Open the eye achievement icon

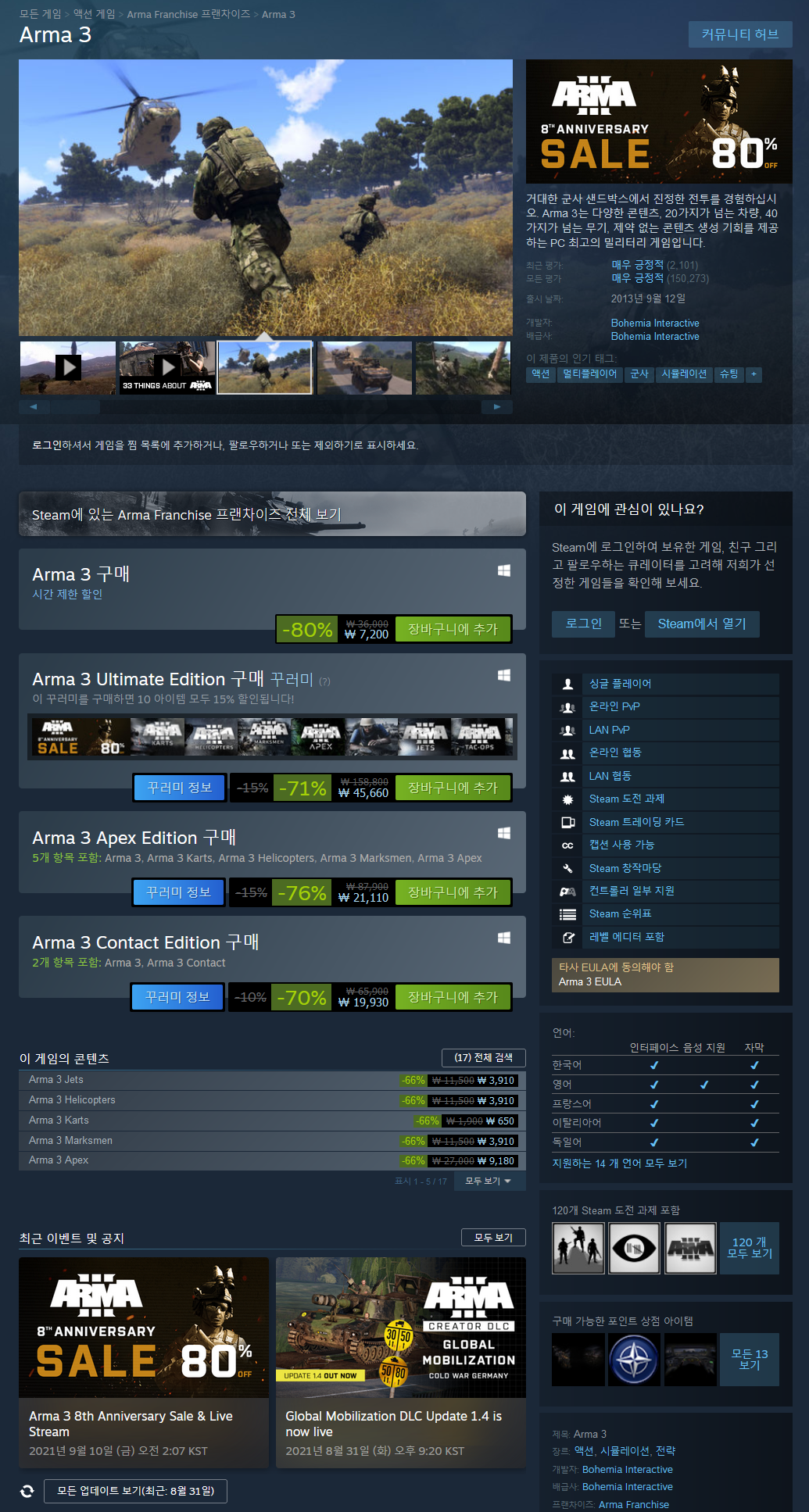point(634,1249)
